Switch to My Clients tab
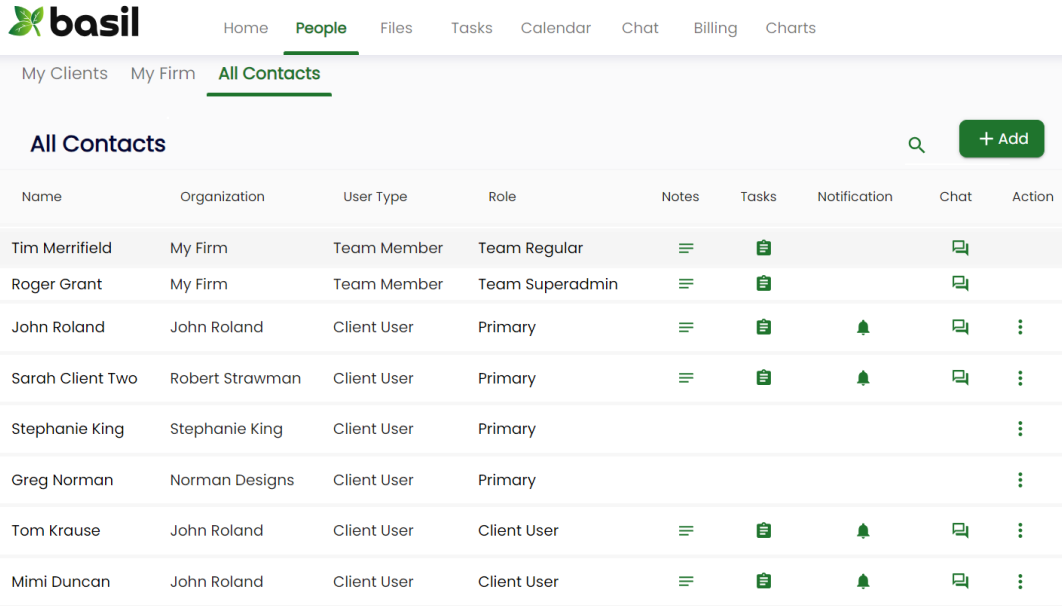Screen dimensions: 1062x606 coord(65,74)
